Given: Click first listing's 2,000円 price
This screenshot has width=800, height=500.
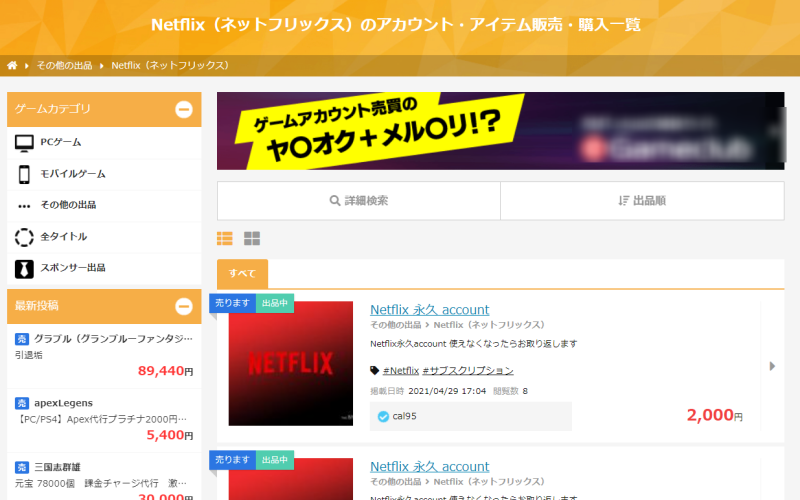Looking at the screenshot, I should click(x=714, y=415).
